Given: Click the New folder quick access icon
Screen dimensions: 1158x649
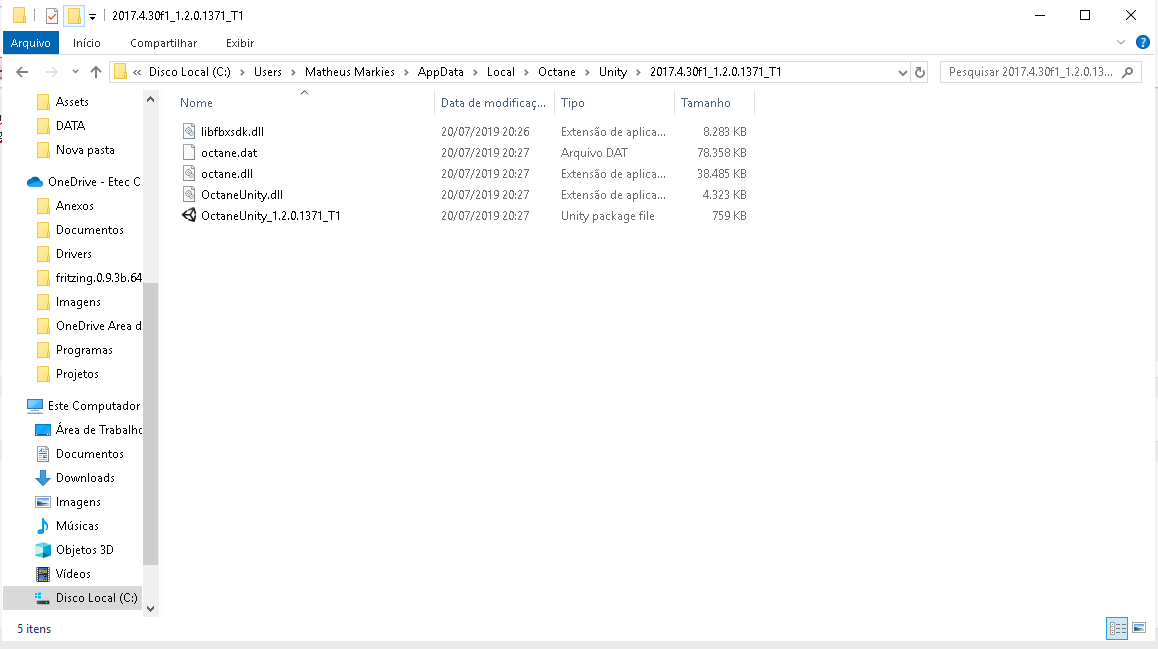Looking at the screenshot, I should pyautogui.click(x=74, y=16).
